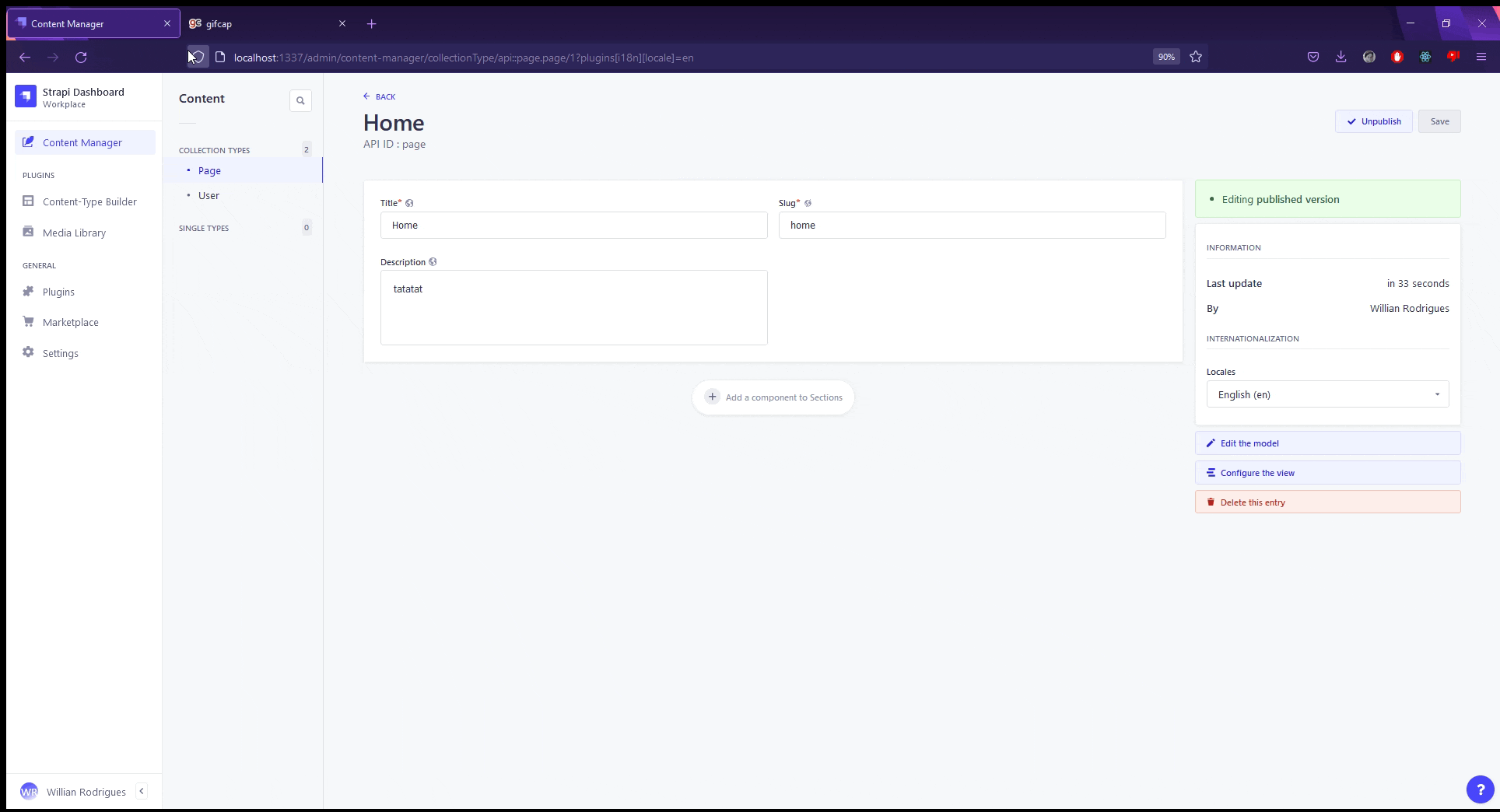Add a component to Sections

point(773,397)
